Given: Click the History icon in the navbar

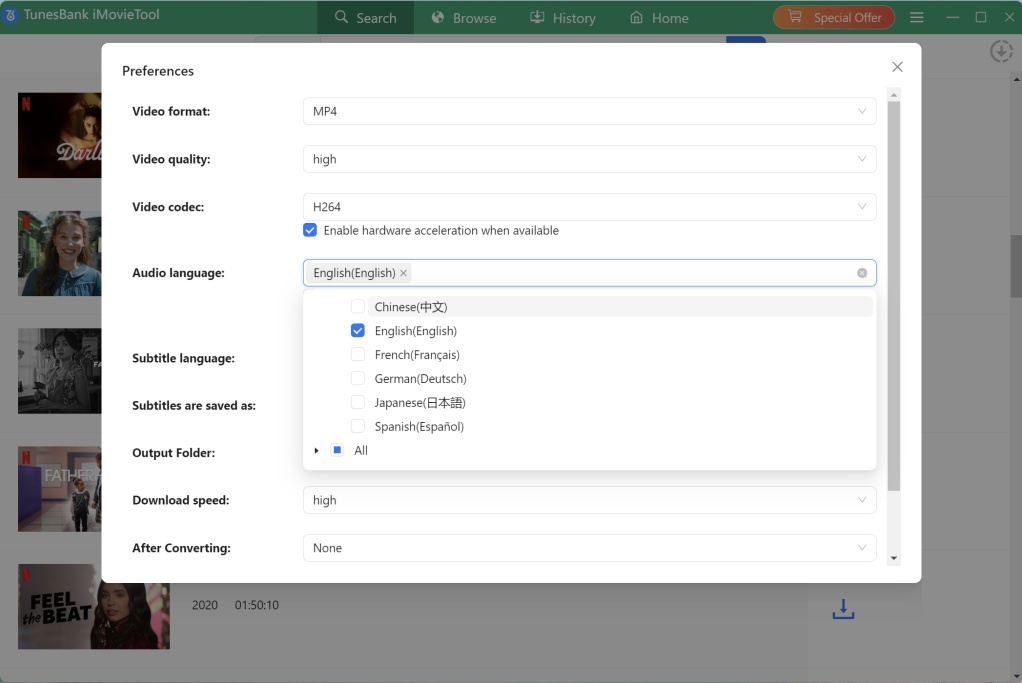Looking at the screenshot, I should point(535,17).
